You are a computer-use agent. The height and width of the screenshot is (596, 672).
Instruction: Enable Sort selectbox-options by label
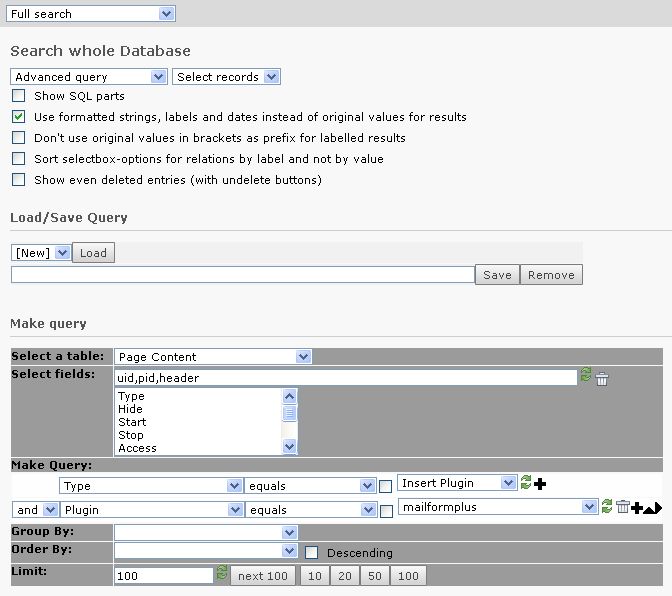tap(18, 159)
